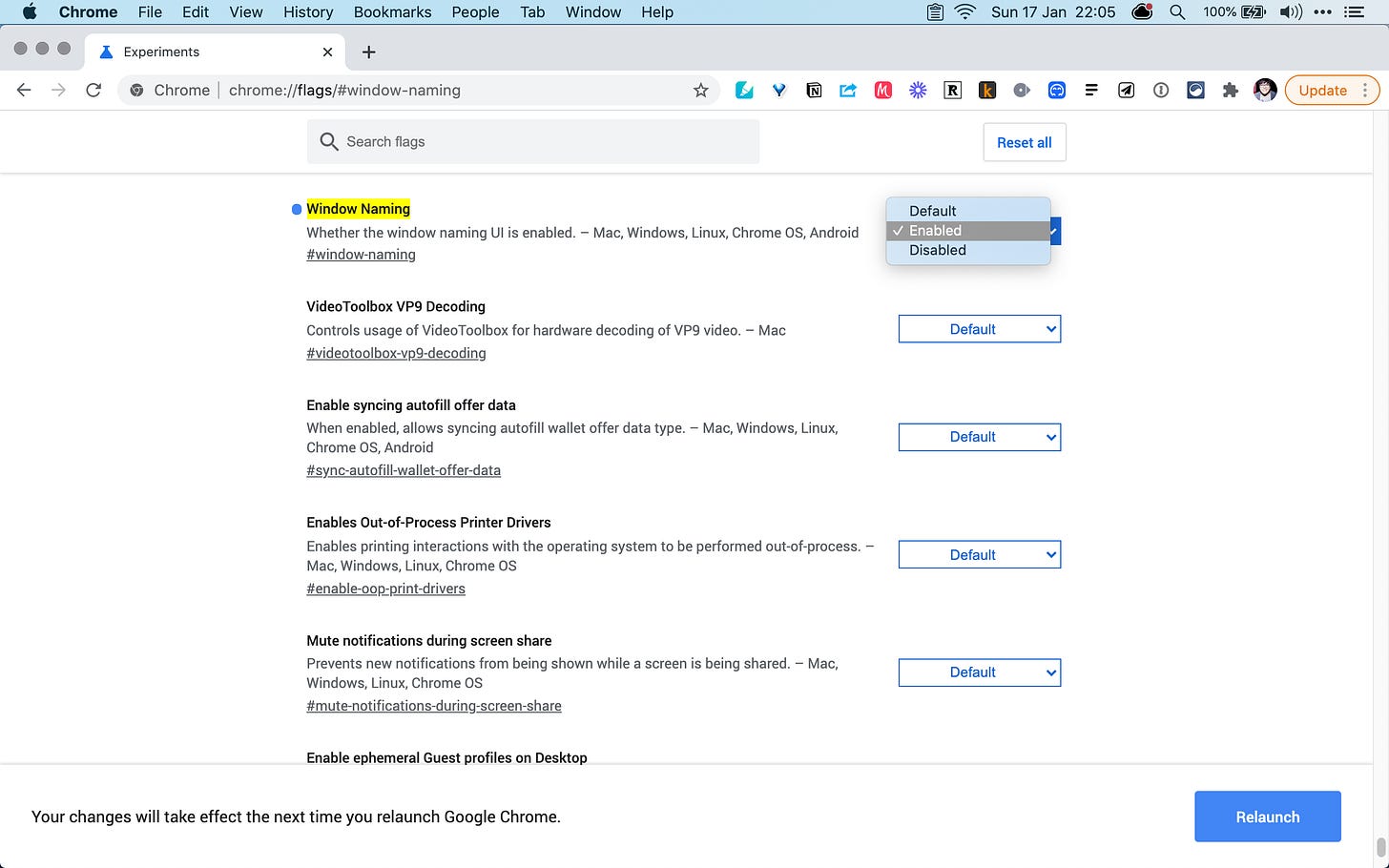
Task: Open the boxed R extension
Action: (952, 90)
